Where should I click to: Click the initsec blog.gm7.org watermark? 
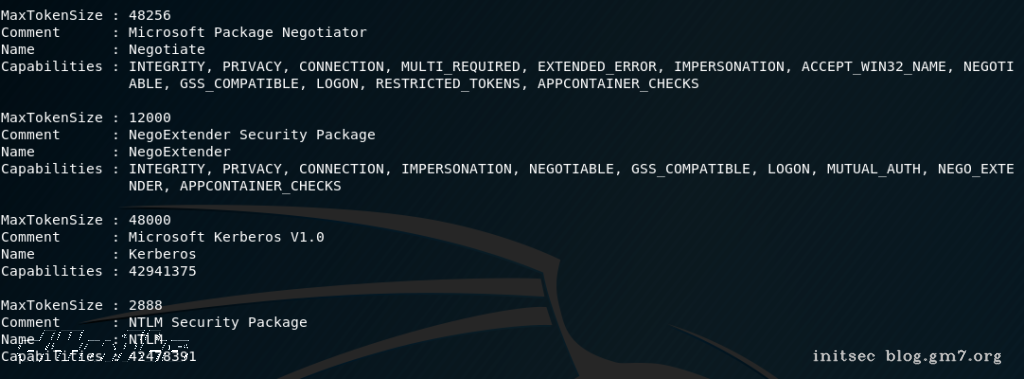click(x=906, y=357)
